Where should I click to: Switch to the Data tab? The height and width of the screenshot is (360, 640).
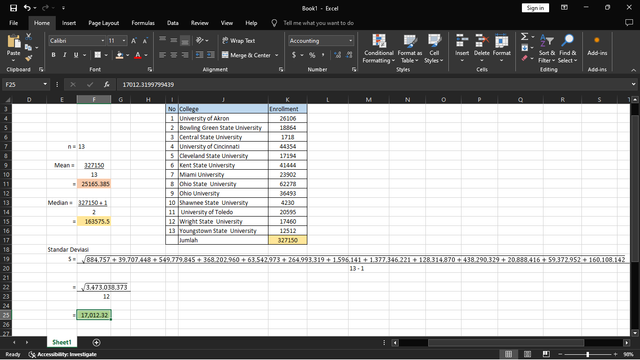pos(173,23)
